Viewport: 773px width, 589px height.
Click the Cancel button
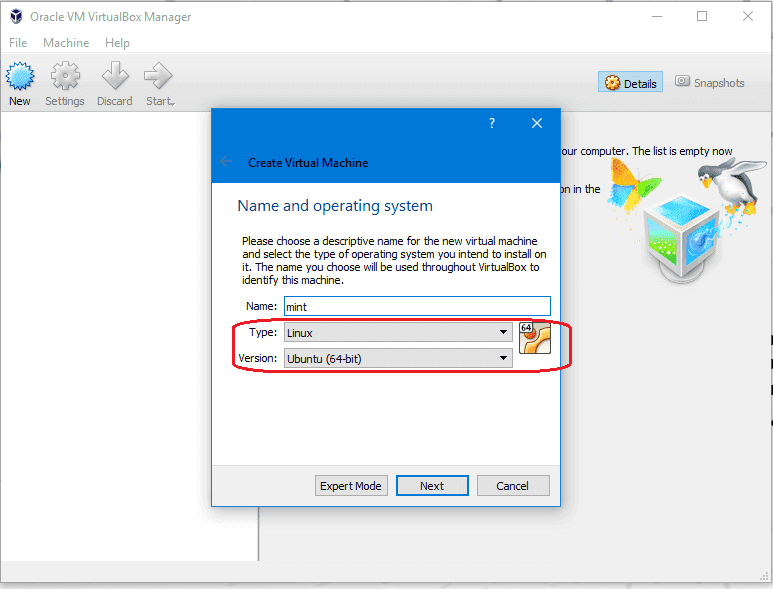click(x=513, y=485)
